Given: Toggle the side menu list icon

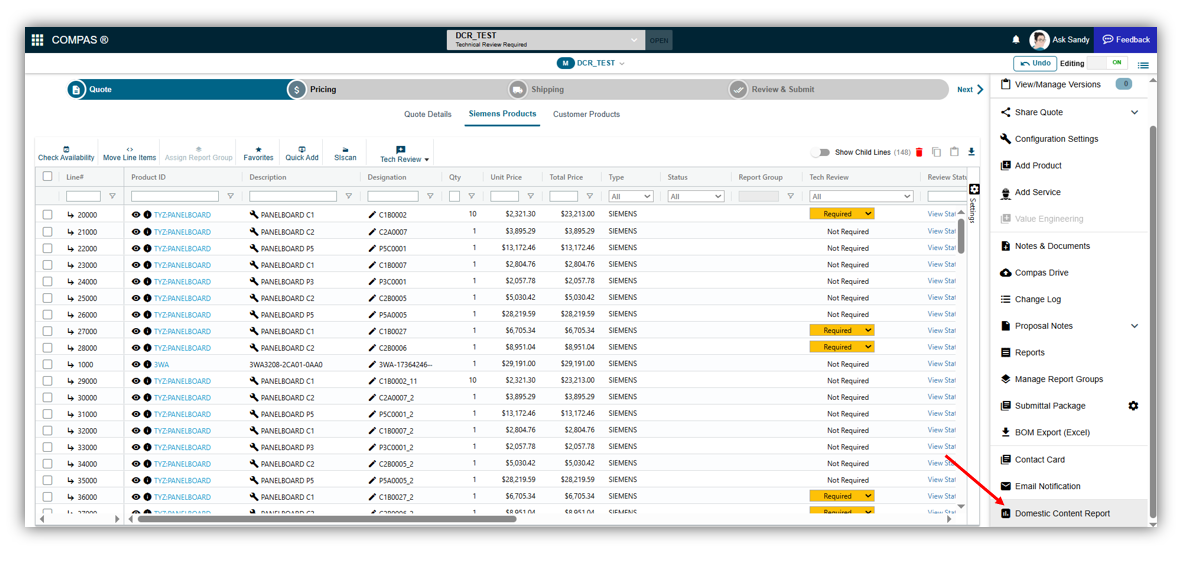Looking at the screenshot, I should point(1143,65).
